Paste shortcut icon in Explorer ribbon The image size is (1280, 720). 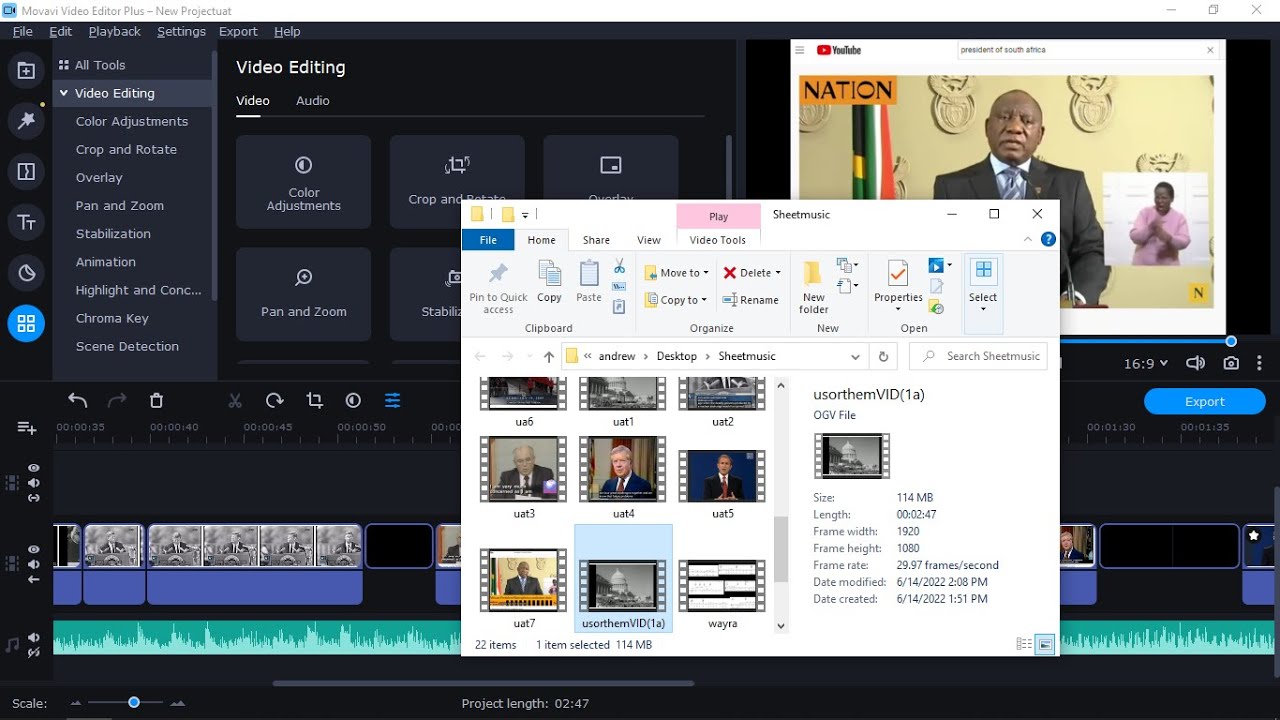click(619, 307)
